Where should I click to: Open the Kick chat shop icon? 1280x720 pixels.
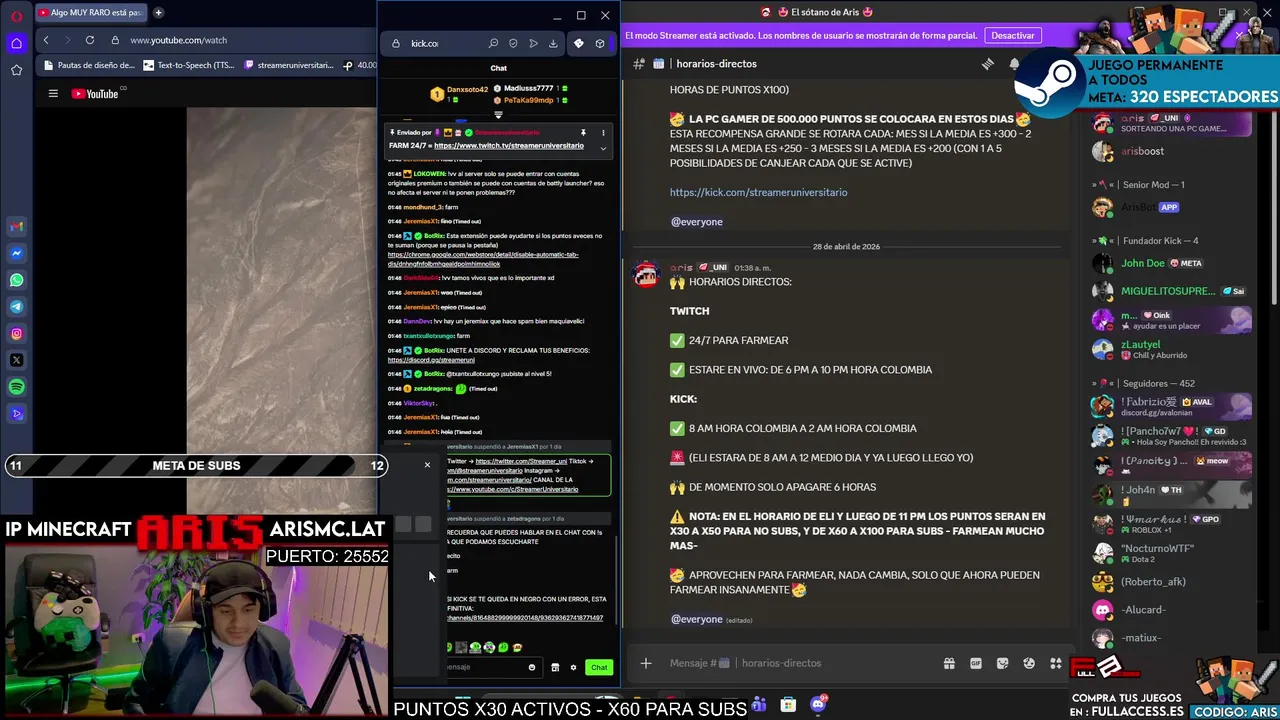point(555,667)
